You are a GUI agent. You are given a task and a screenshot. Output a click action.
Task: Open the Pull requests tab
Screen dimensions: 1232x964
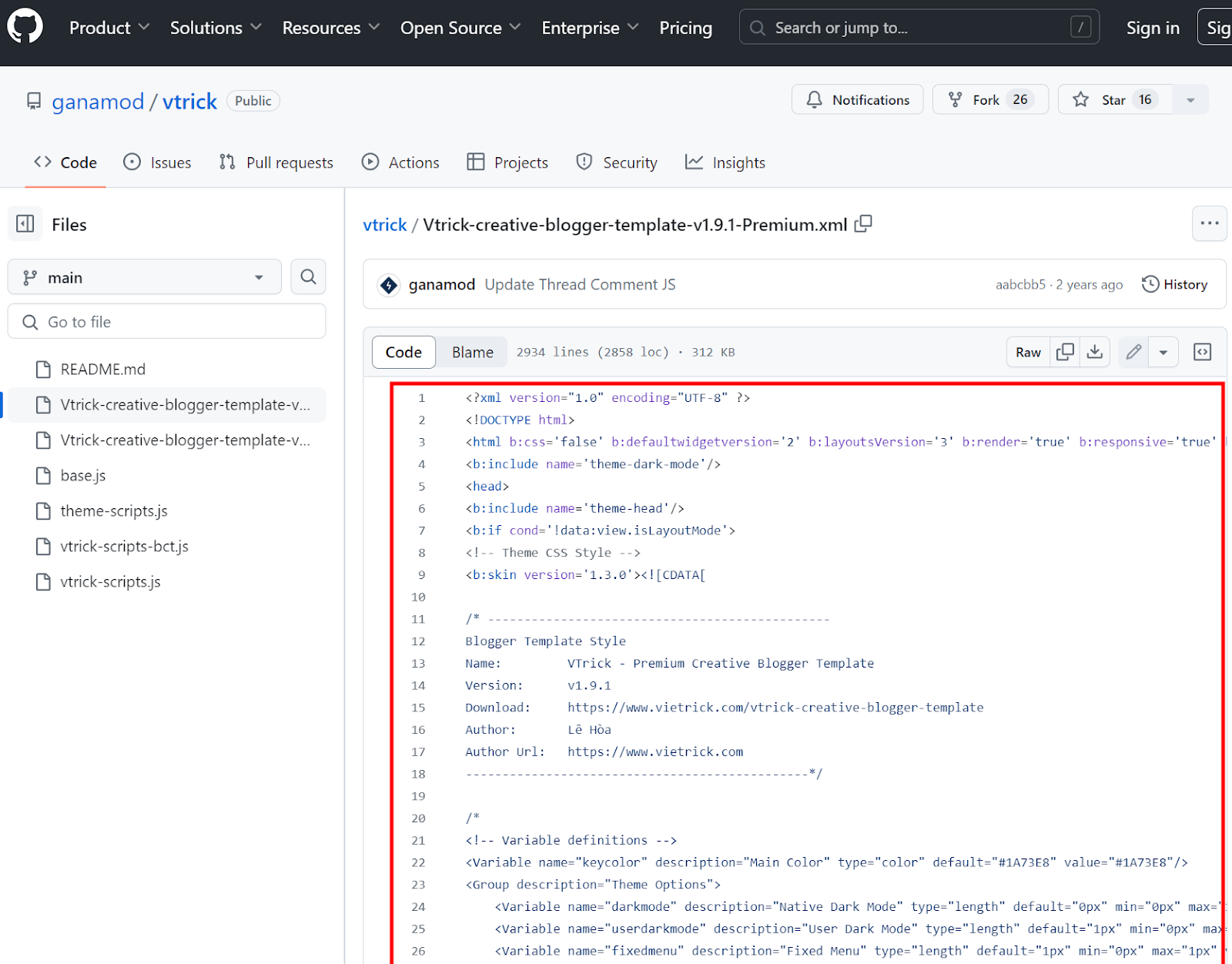coord(276,162)
